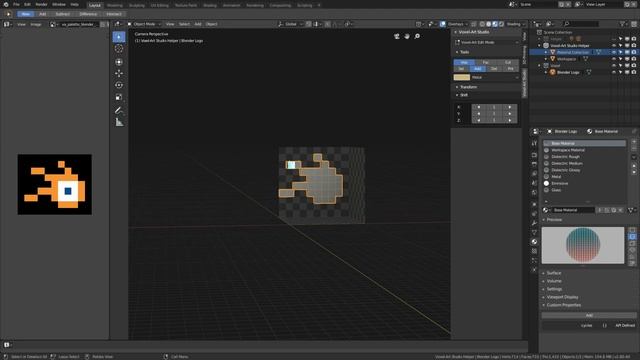Toggle visibility eye for Workspace object
Image resolution: width=640 pixels, height=360 pixels.
coord(614,59)
